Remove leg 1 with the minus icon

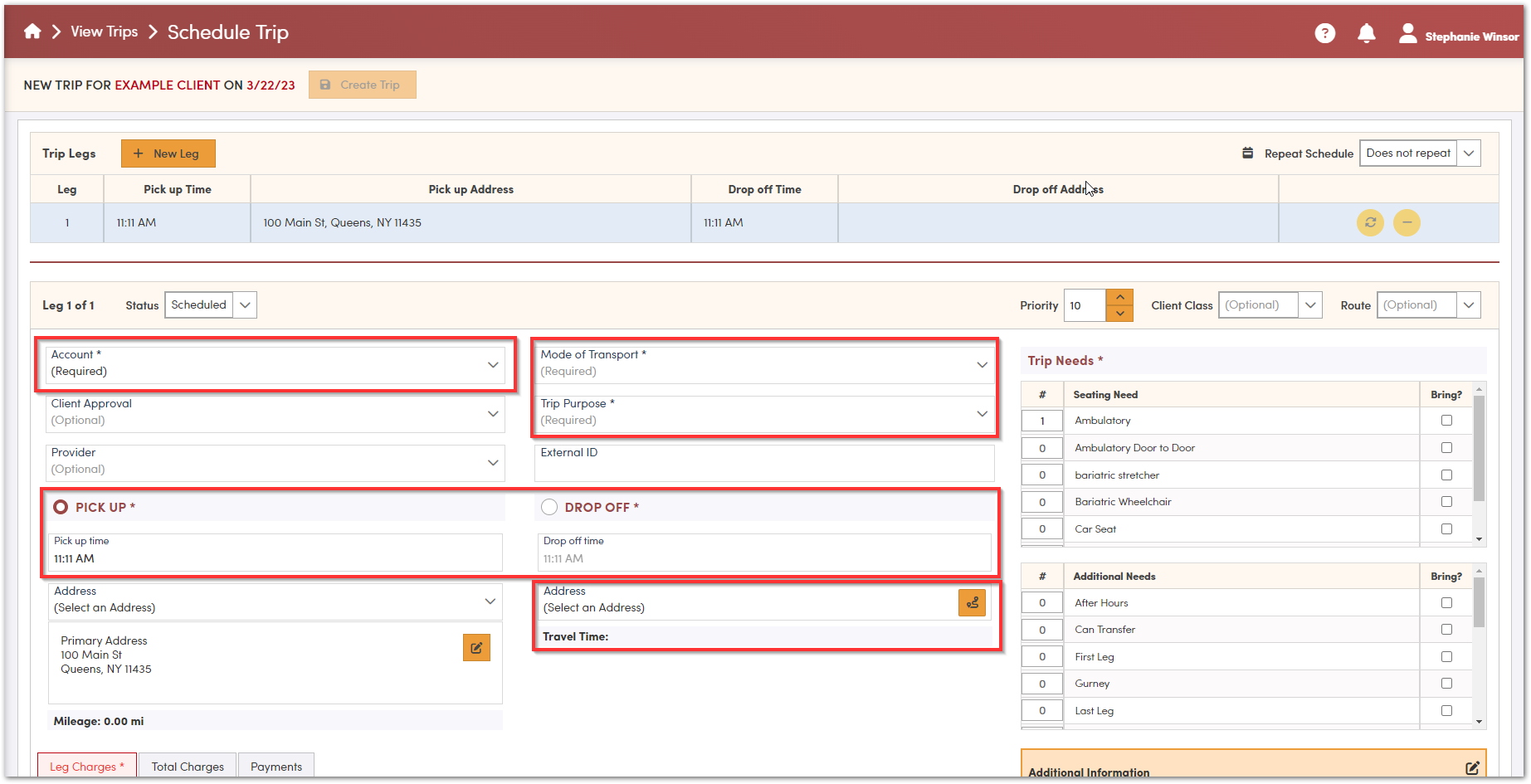point(1407,222)
